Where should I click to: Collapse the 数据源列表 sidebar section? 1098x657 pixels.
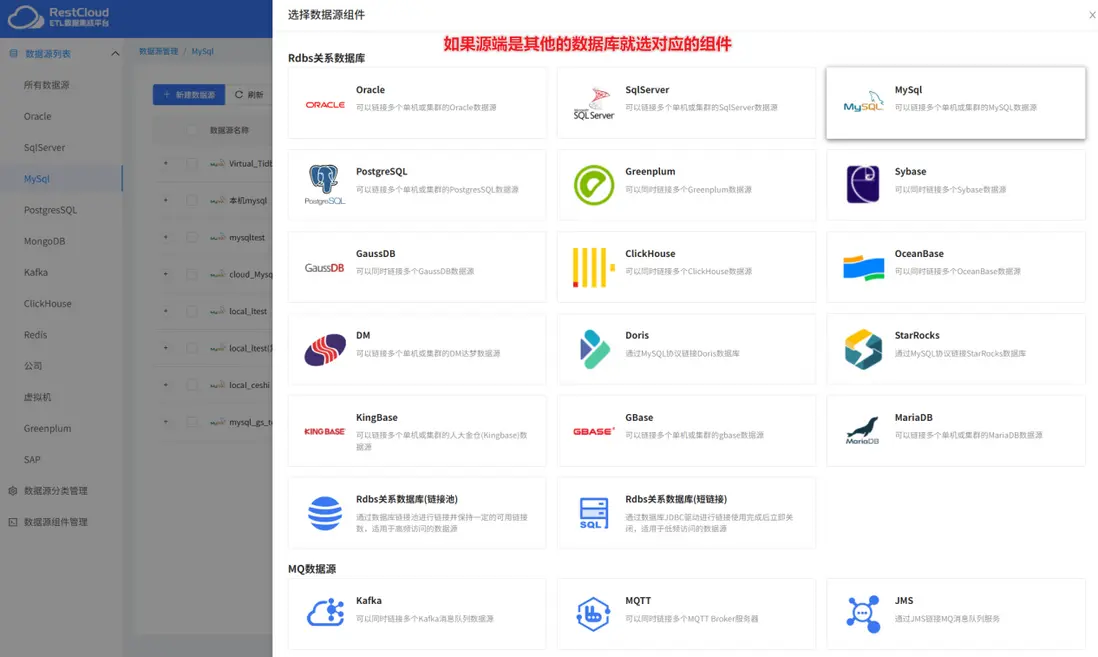[115, 53]
